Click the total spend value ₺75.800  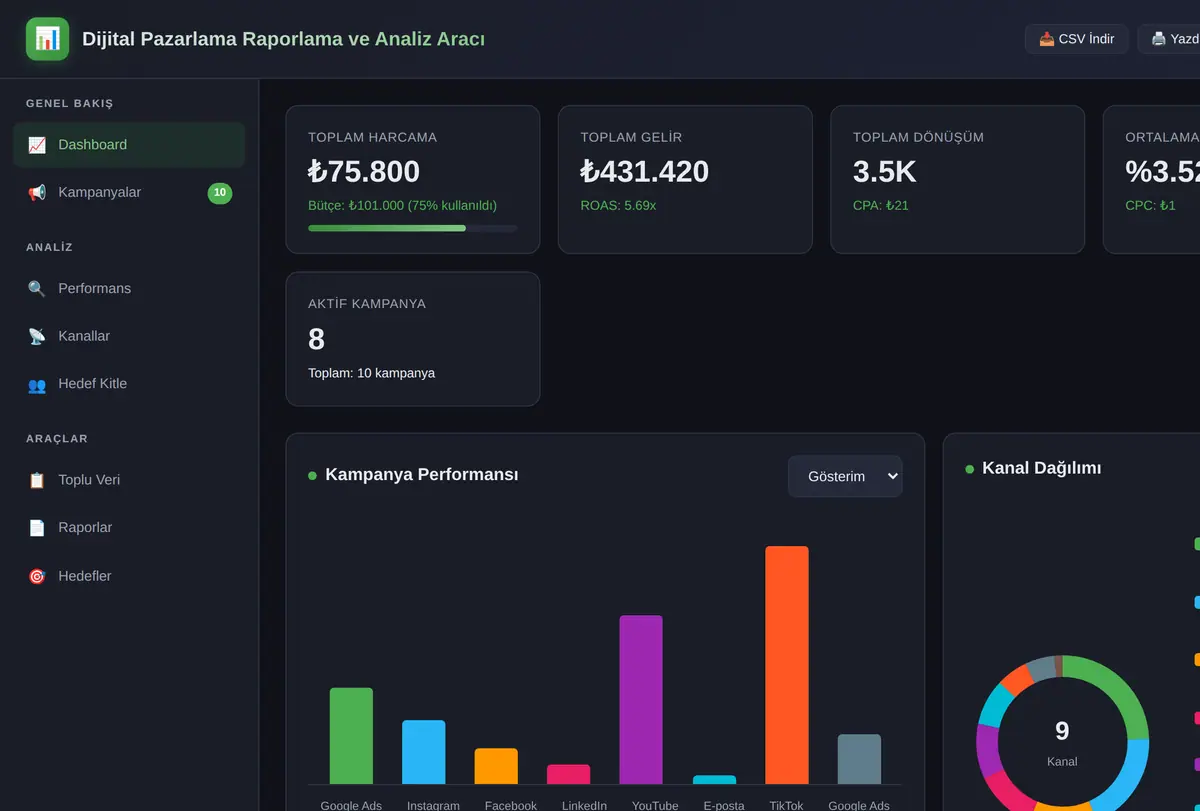tap(364, 172)
